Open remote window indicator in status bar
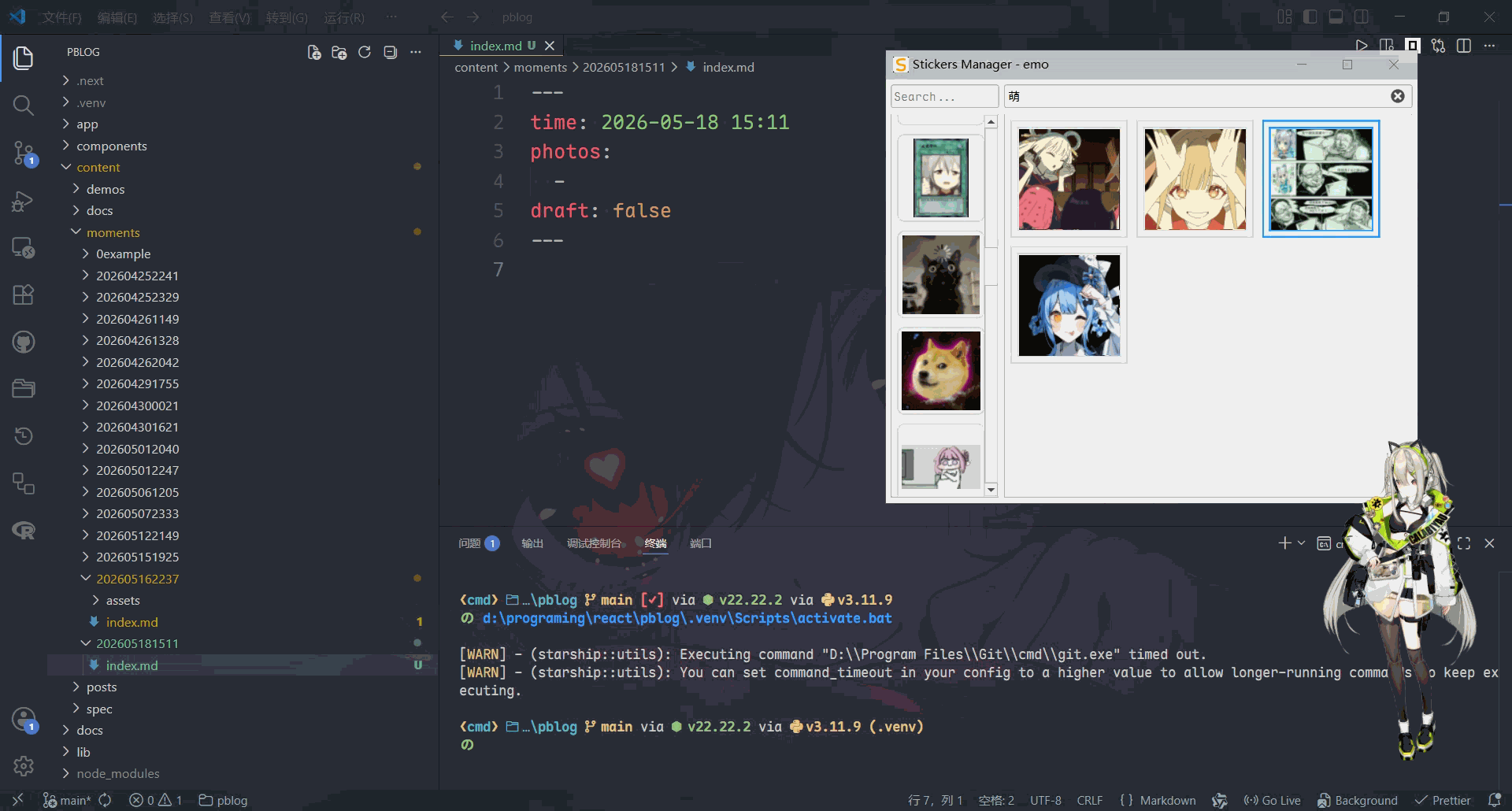Viewport: 1512px width, 811px height. click(17, 800)
